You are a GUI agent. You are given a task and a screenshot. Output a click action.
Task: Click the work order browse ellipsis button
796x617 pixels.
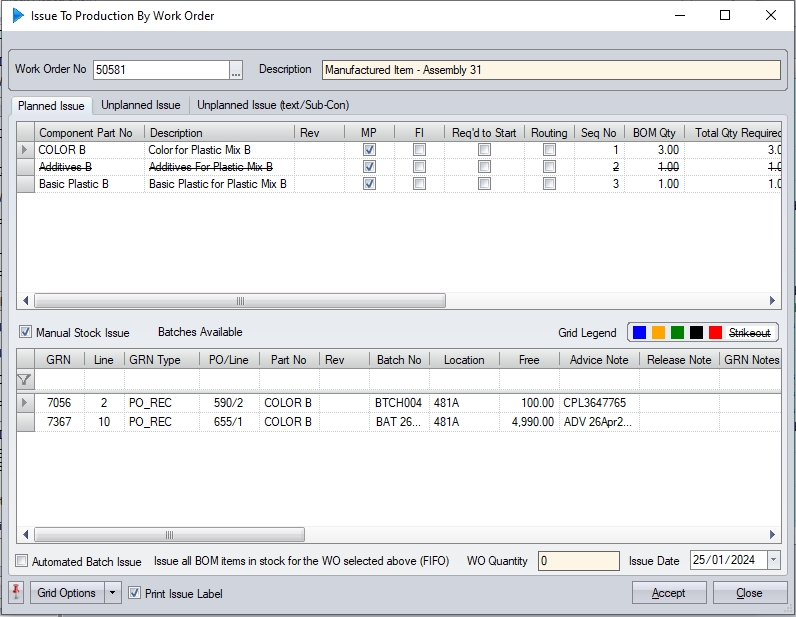tap(236, 70)
